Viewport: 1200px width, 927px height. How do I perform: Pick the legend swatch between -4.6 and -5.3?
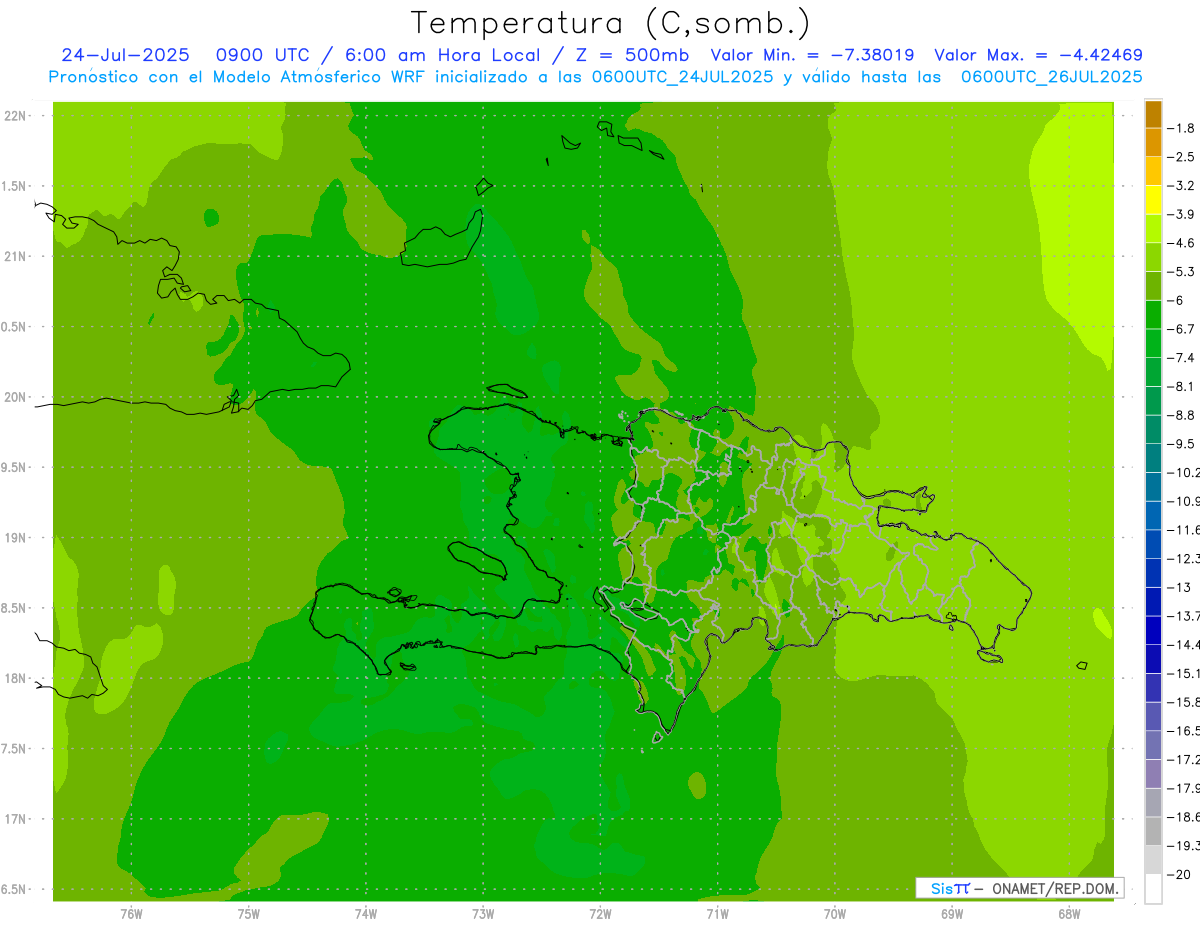[x=1153, y=257]
